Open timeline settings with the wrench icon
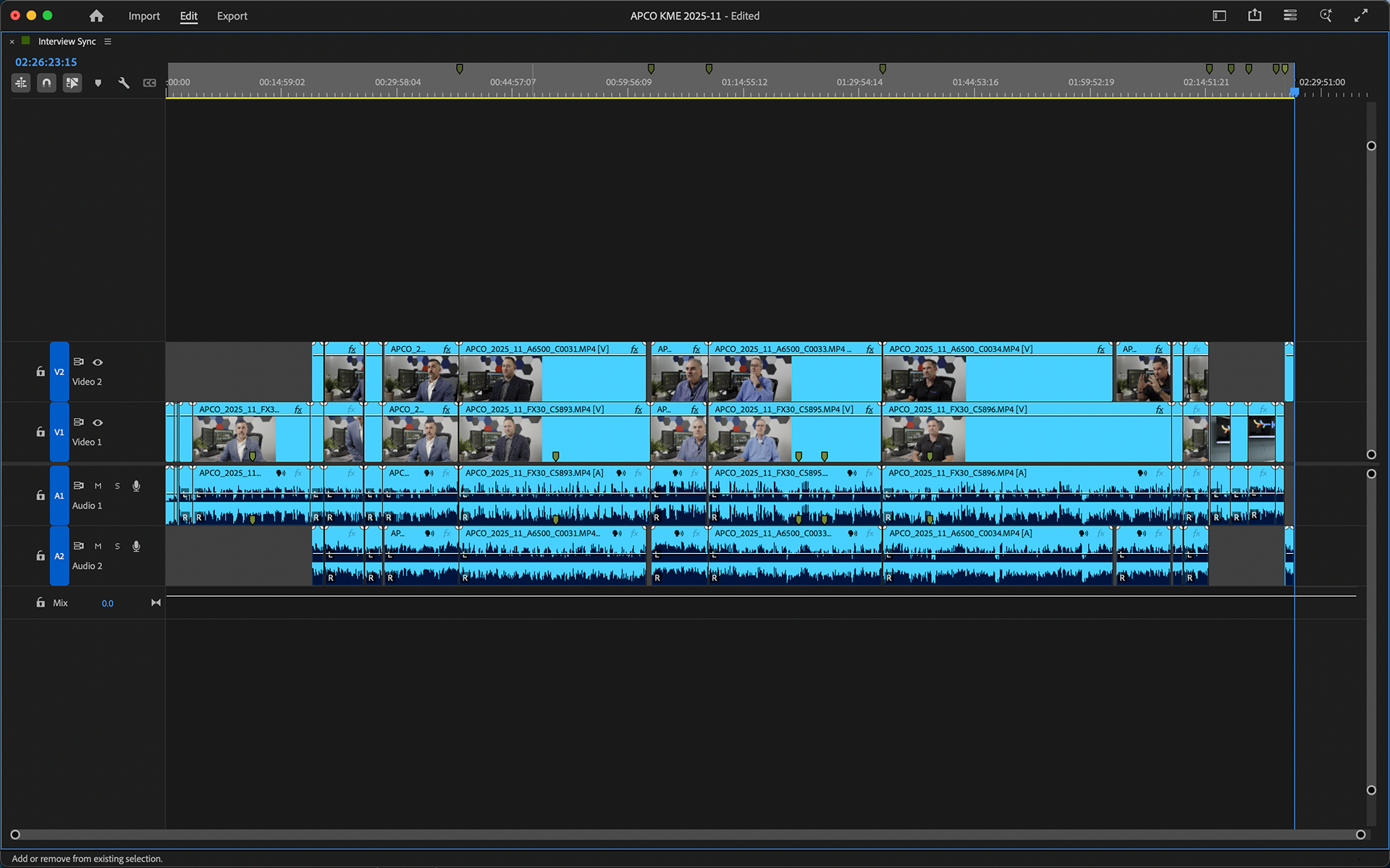Image resolution: width=1390 pixels, height=868 pixels. tap(124, 83)
